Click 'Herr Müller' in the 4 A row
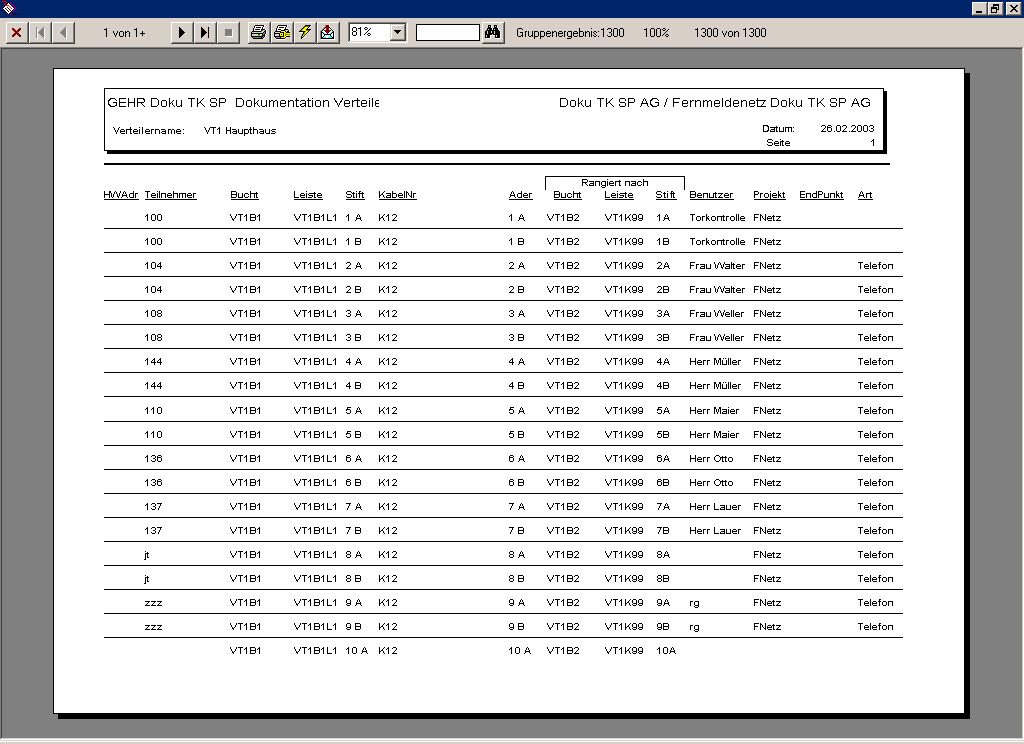This screenshot has height=744, width=1024. (x=715, y=362)
